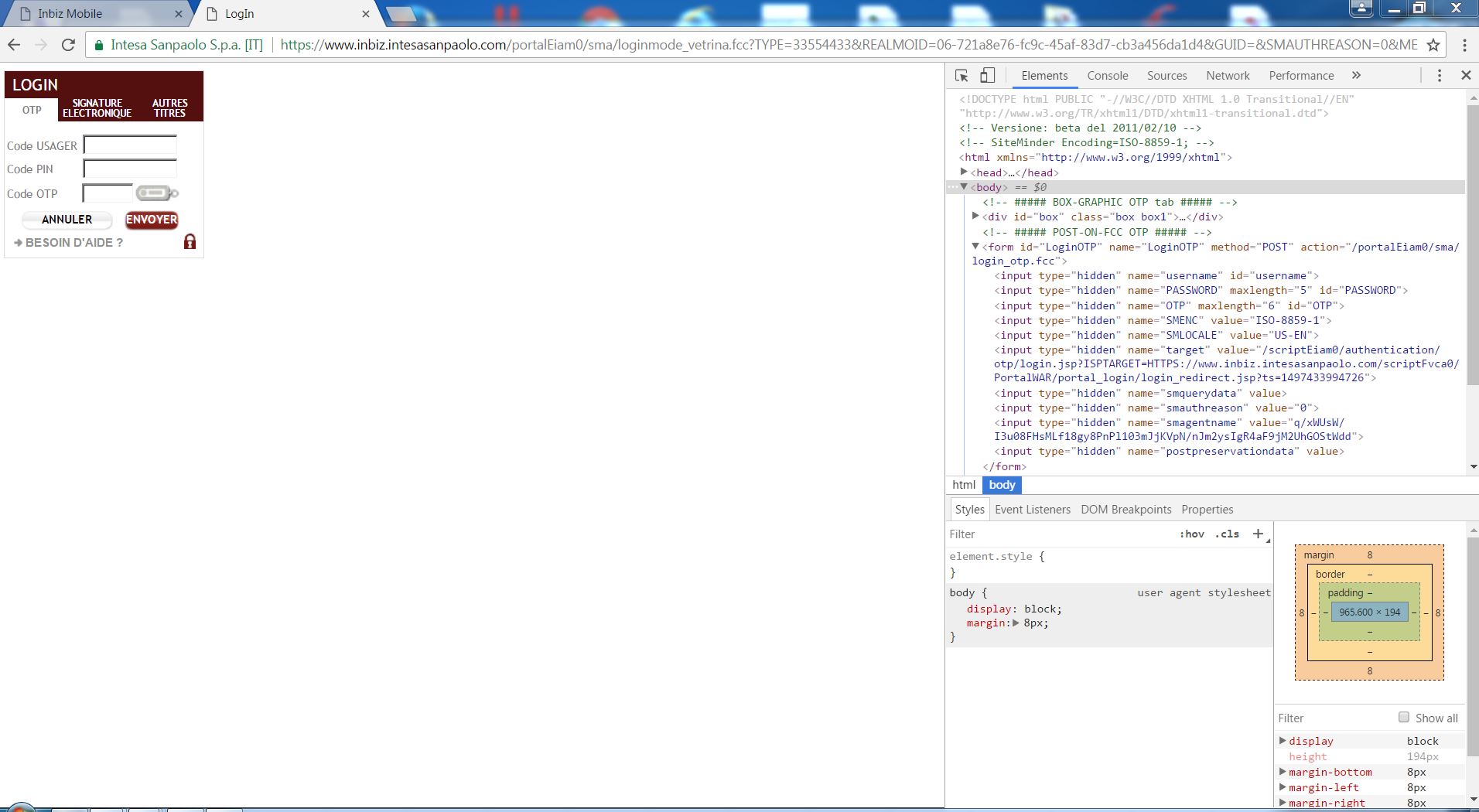Click box model content size 965.600 × 194
Screen dimensions: 1479x812
tap(1369, 612)
